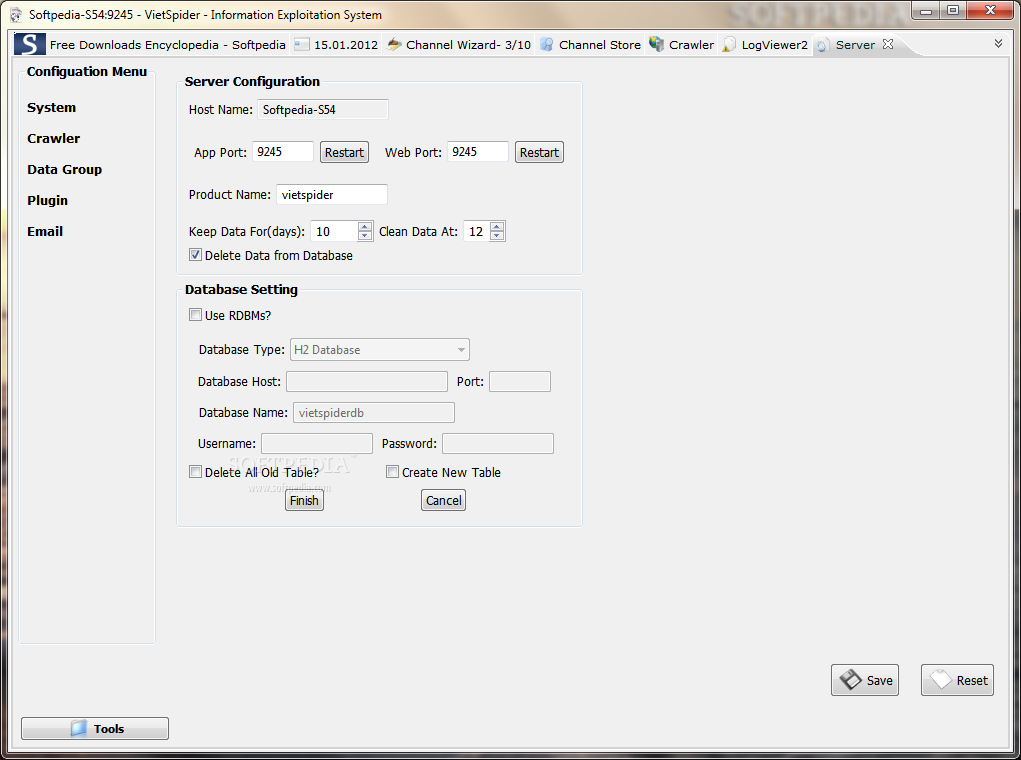Viewport: 1021px width, 760px height.
Task: Click the Host Name field
Action: click(323, 109)
